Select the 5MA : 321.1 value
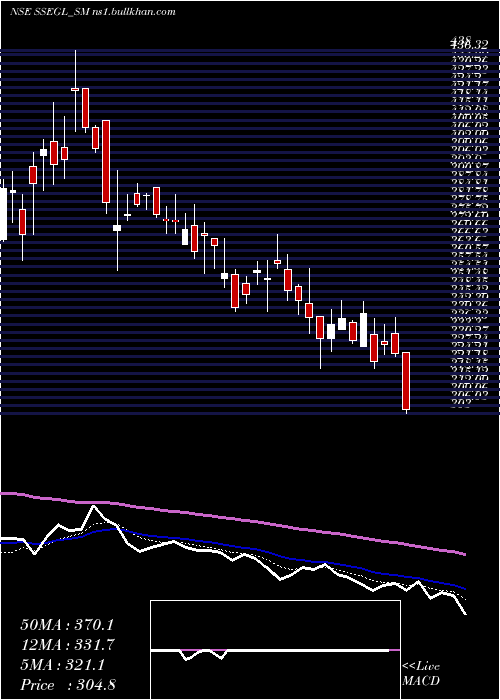Viewport: 500px width, 700px height. (x=63, y=665)
